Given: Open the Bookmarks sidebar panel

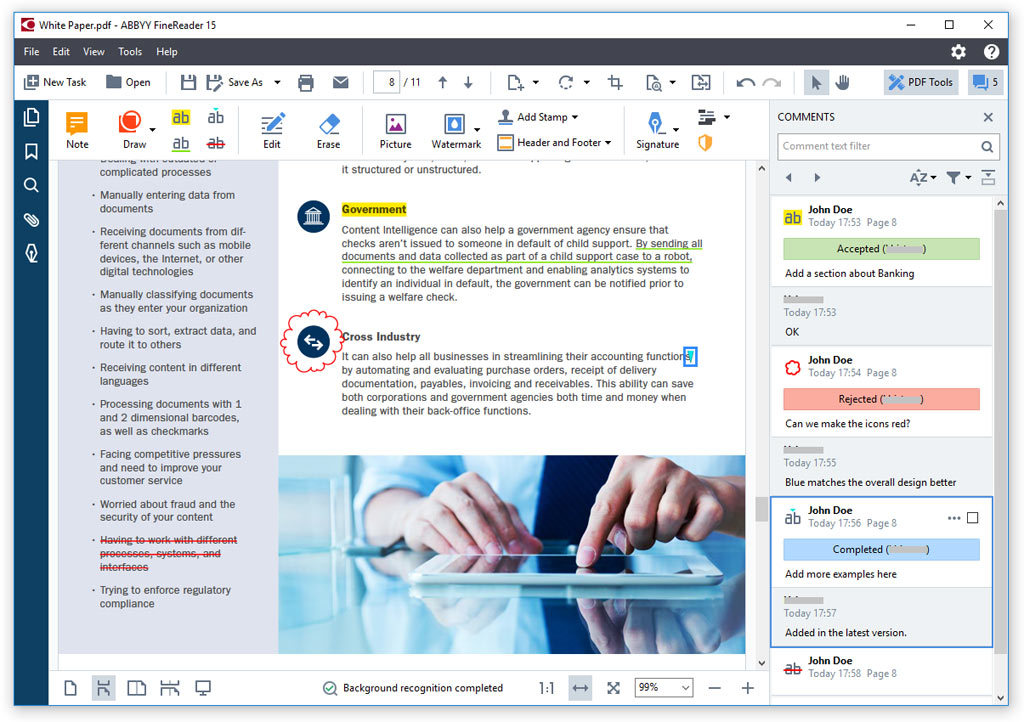Looking at the screenshot, I should (31, 151).
